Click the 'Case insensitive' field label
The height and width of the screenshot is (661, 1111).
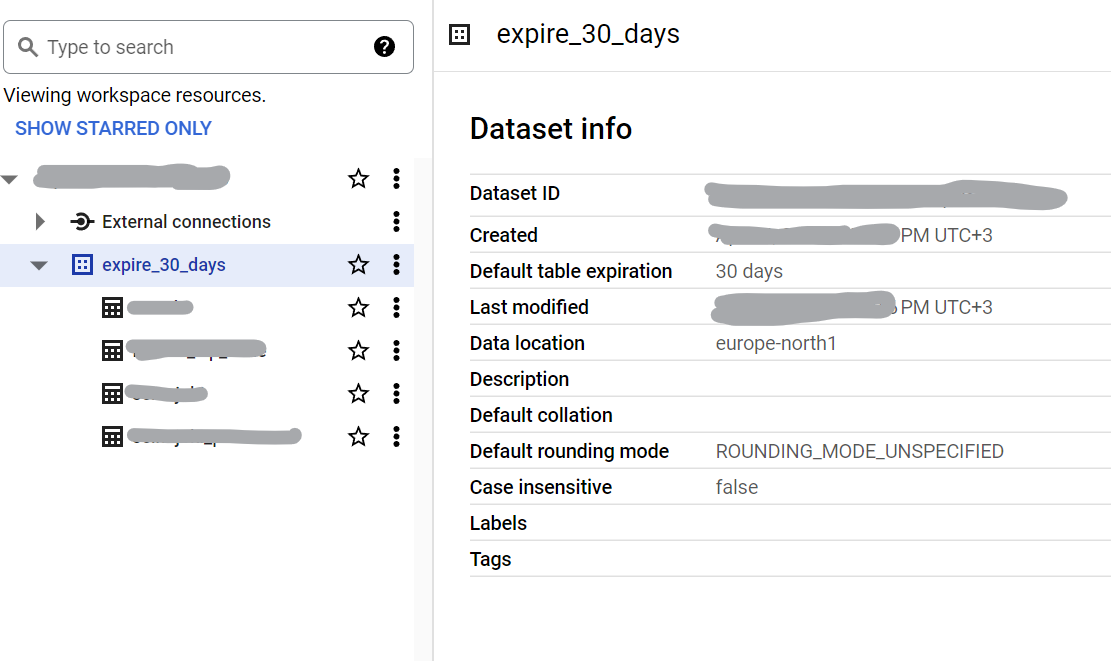click(541, 487)
